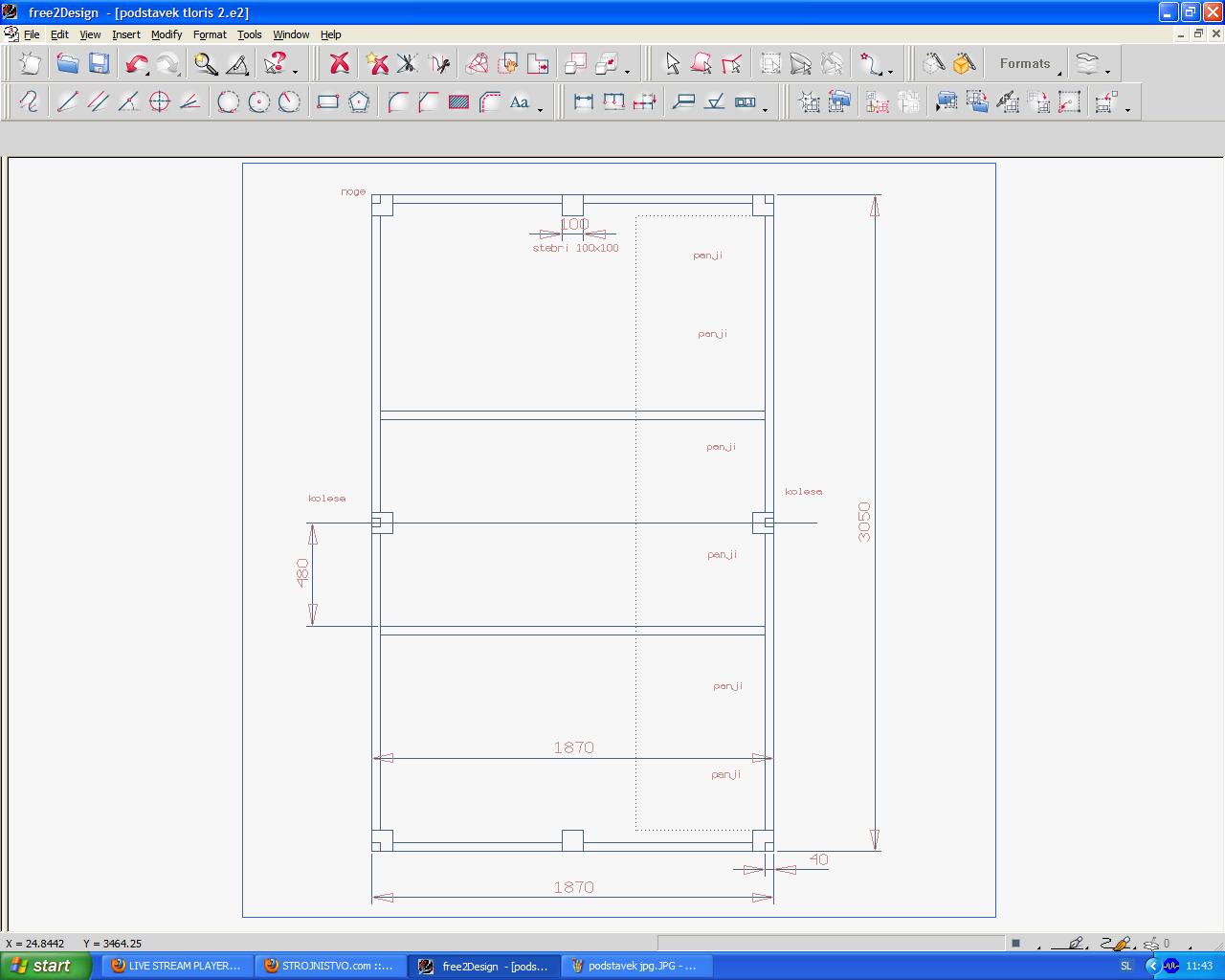Open the Formats dropdown
This screenshot has width=1225, height=980.
coord(1026,64)
